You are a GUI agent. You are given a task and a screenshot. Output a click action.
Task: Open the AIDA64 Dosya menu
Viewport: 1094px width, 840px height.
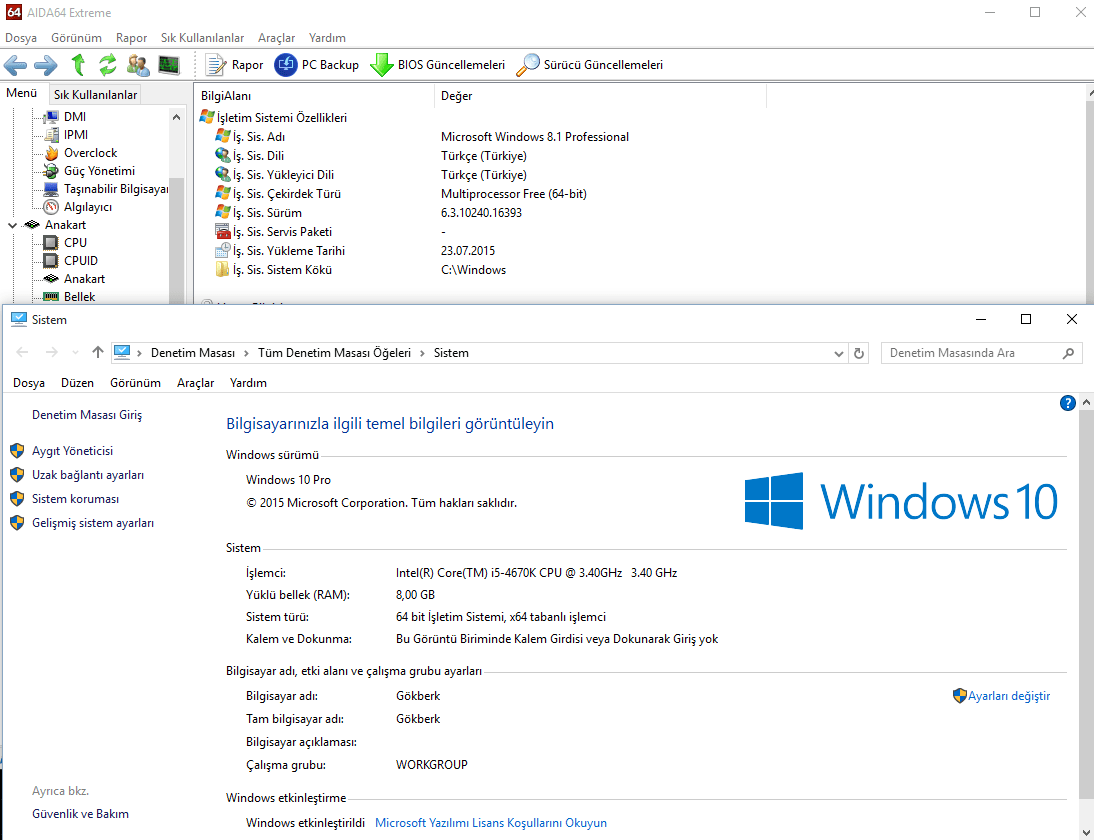21,38
